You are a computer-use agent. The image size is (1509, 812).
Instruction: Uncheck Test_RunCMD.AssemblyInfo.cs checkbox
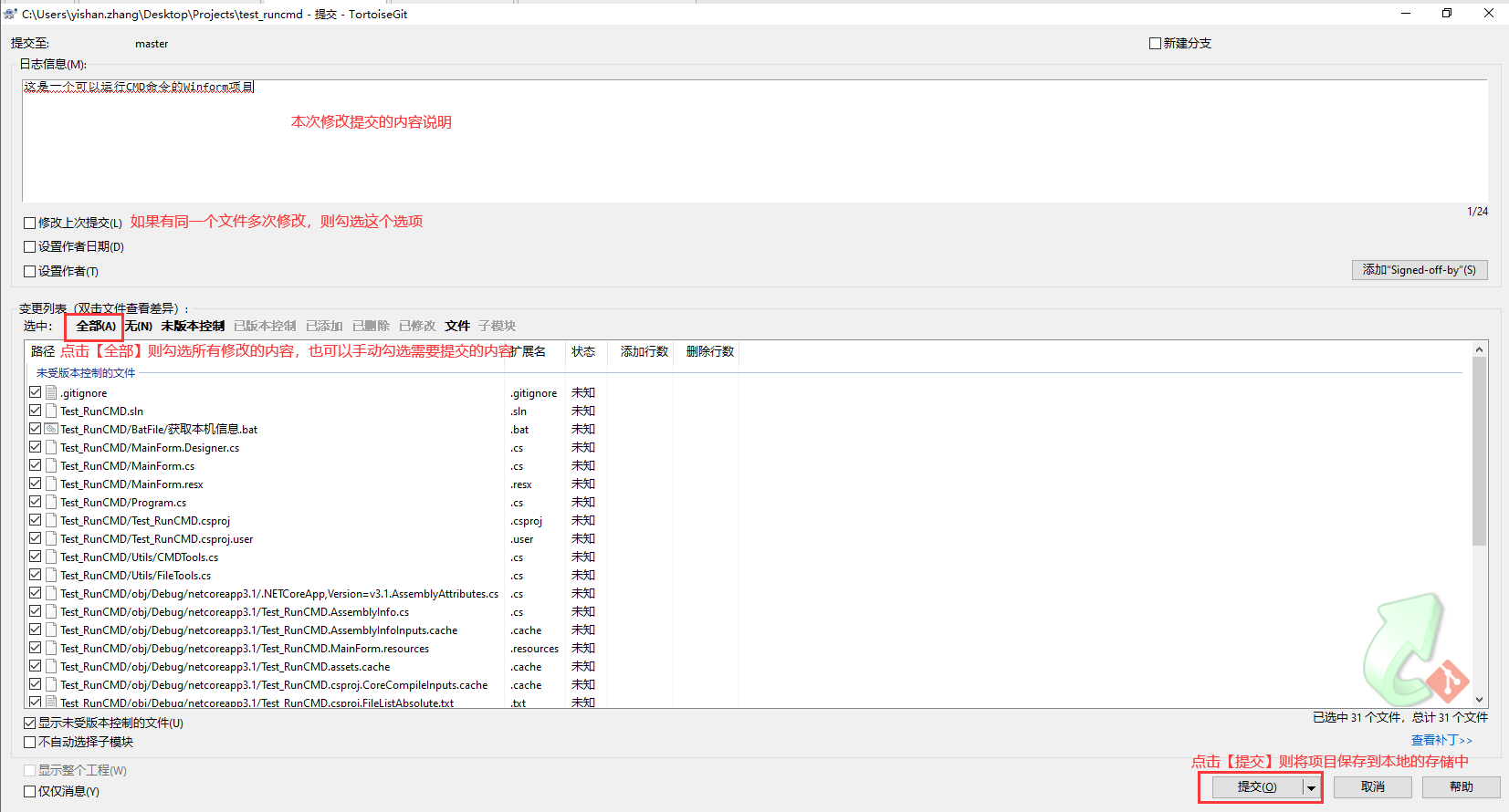[x=35, y=611]
